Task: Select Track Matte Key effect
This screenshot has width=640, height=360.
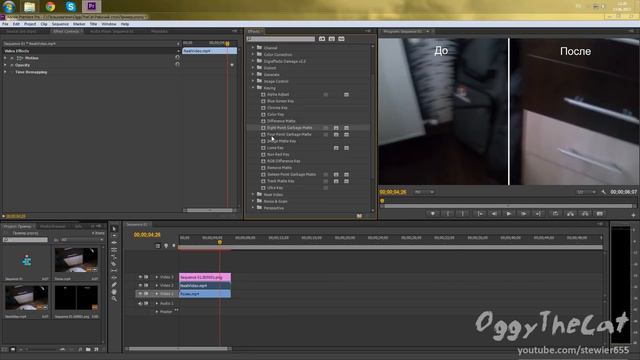Action: pyautogui.click(x=280, y=181)
